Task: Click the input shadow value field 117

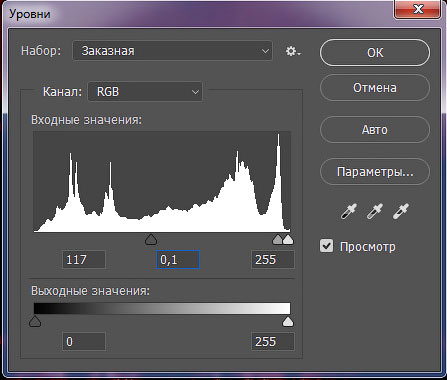Action: coord(84,260)
